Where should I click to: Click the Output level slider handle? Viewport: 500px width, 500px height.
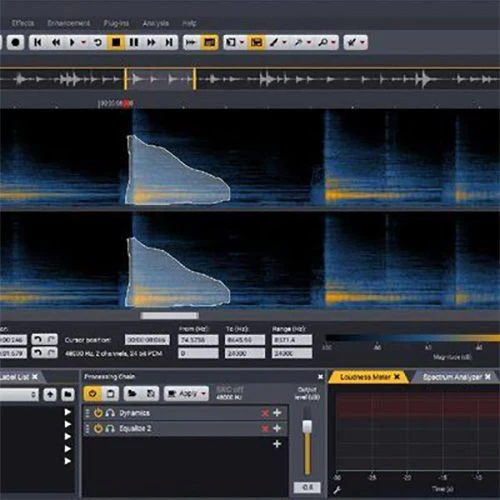tap(307, 427)
